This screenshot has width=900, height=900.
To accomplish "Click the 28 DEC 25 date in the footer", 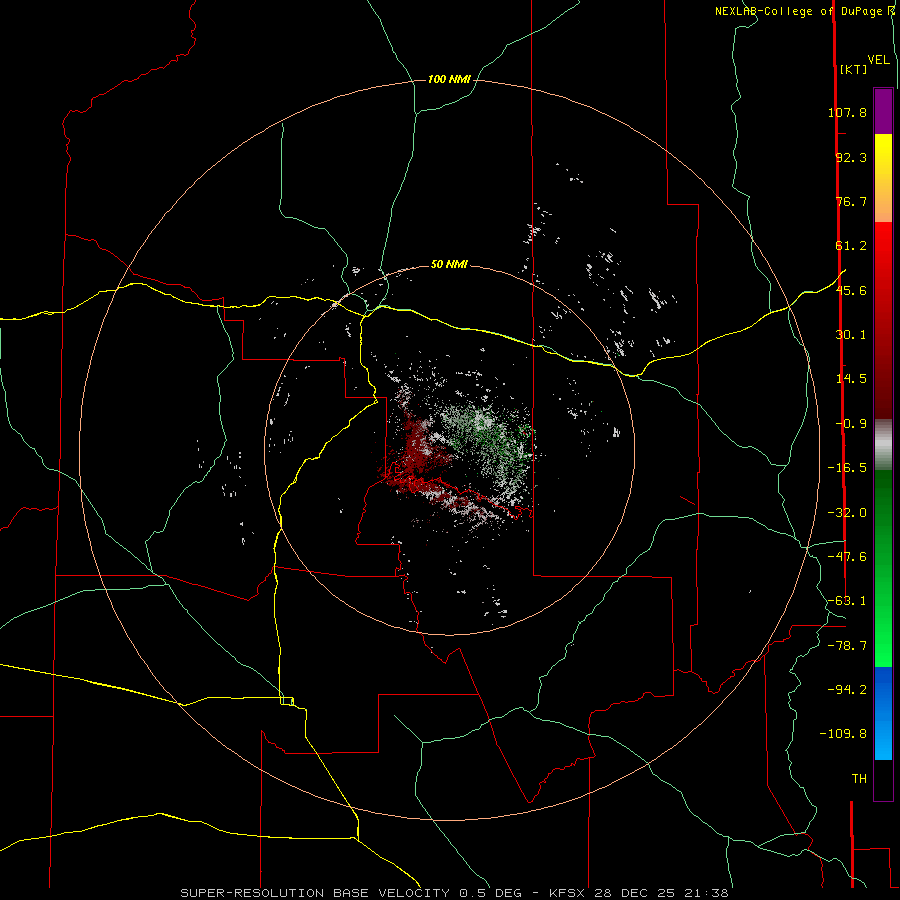I will 637,893.
